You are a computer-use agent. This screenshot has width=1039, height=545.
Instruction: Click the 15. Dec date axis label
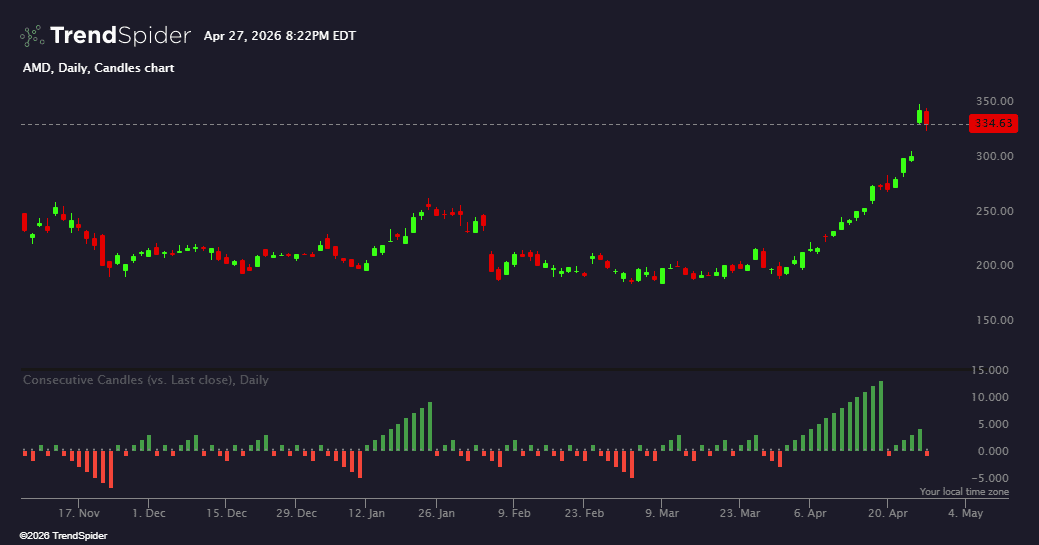tap(226, 513)
